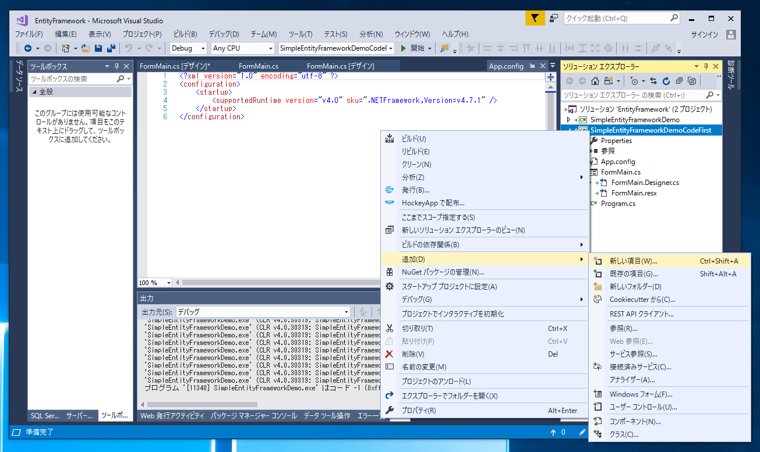Switch to the Web 発行アクティビティ tab

pos(172,416)
